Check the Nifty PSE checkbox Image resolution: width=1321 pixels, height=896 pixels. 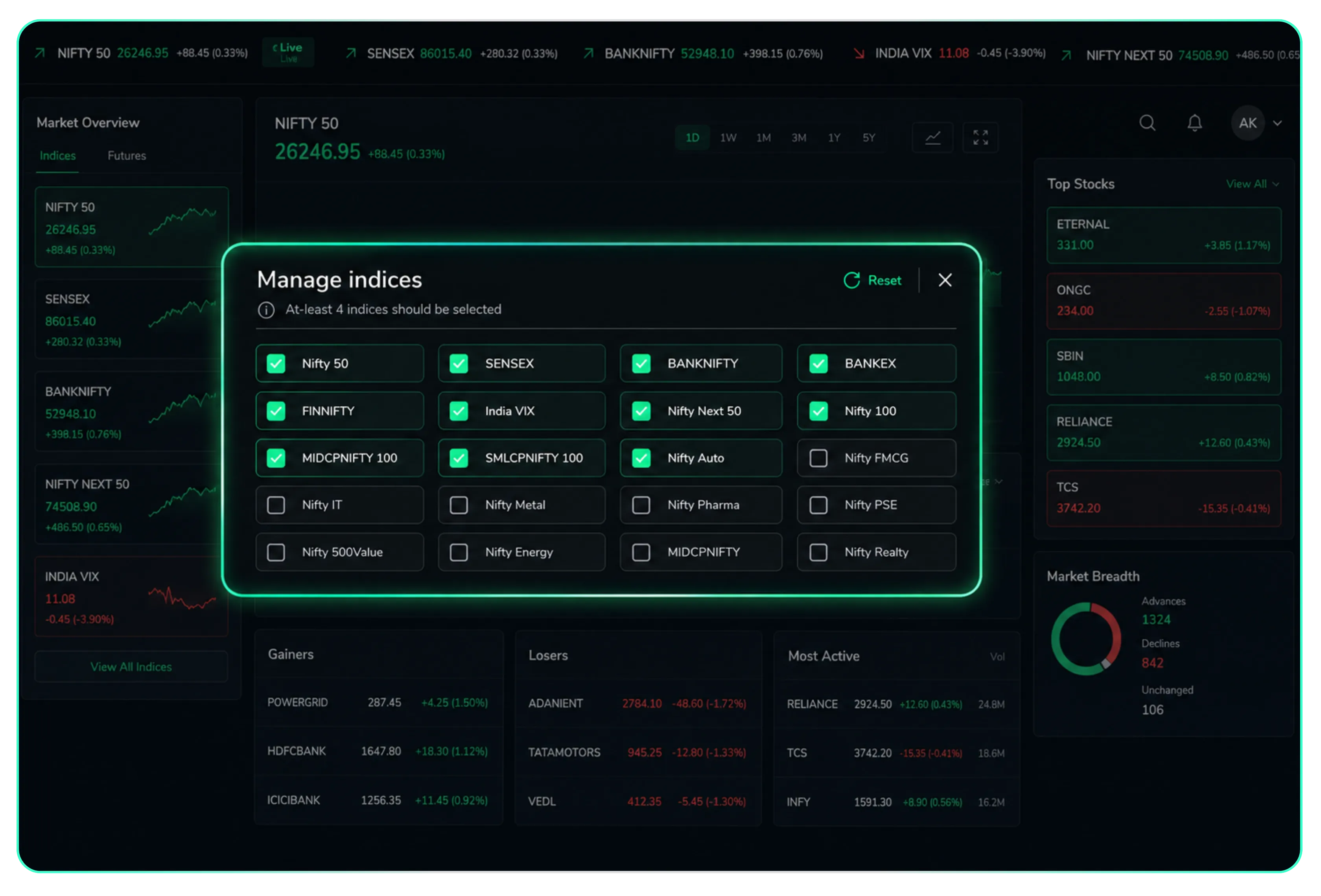point(818,505)
